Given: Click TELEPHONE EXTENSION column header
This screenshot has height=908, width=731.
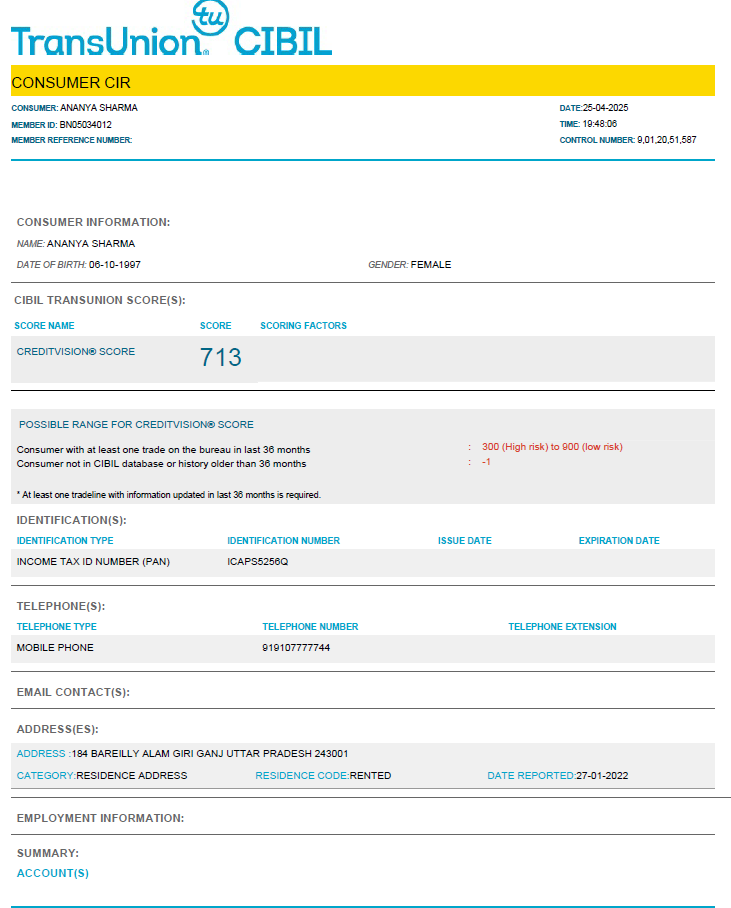Looking at the screenshot, I should pos(562,627).
